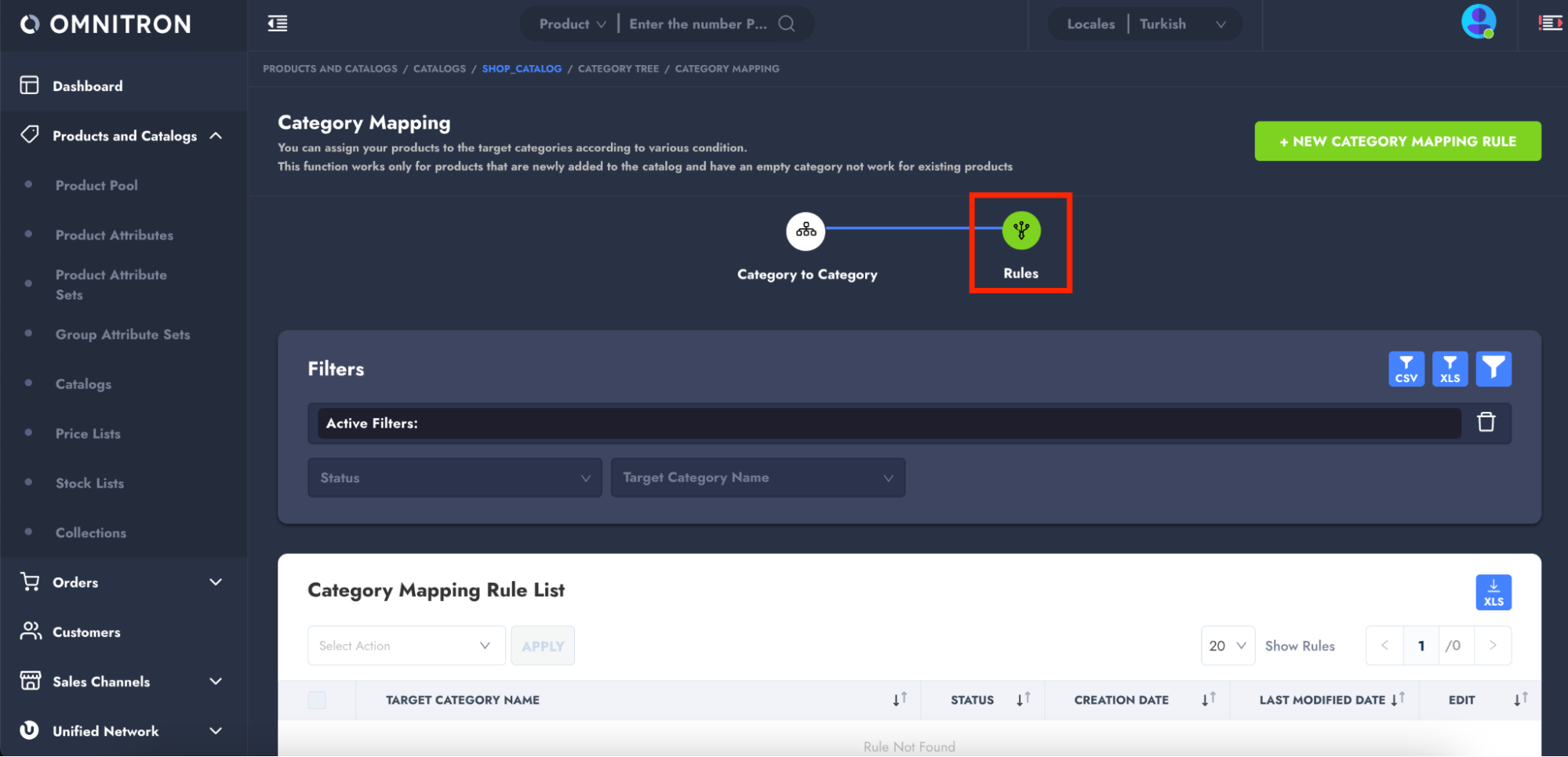Download rule list as XLS

coord(1493,592)
